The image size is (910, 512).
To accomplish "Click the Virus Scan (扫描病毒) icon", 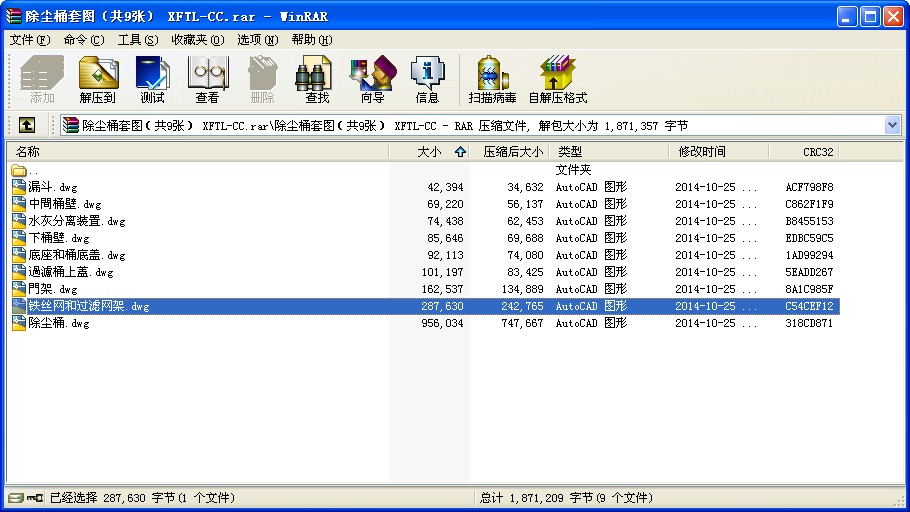I will pos(492,80).
